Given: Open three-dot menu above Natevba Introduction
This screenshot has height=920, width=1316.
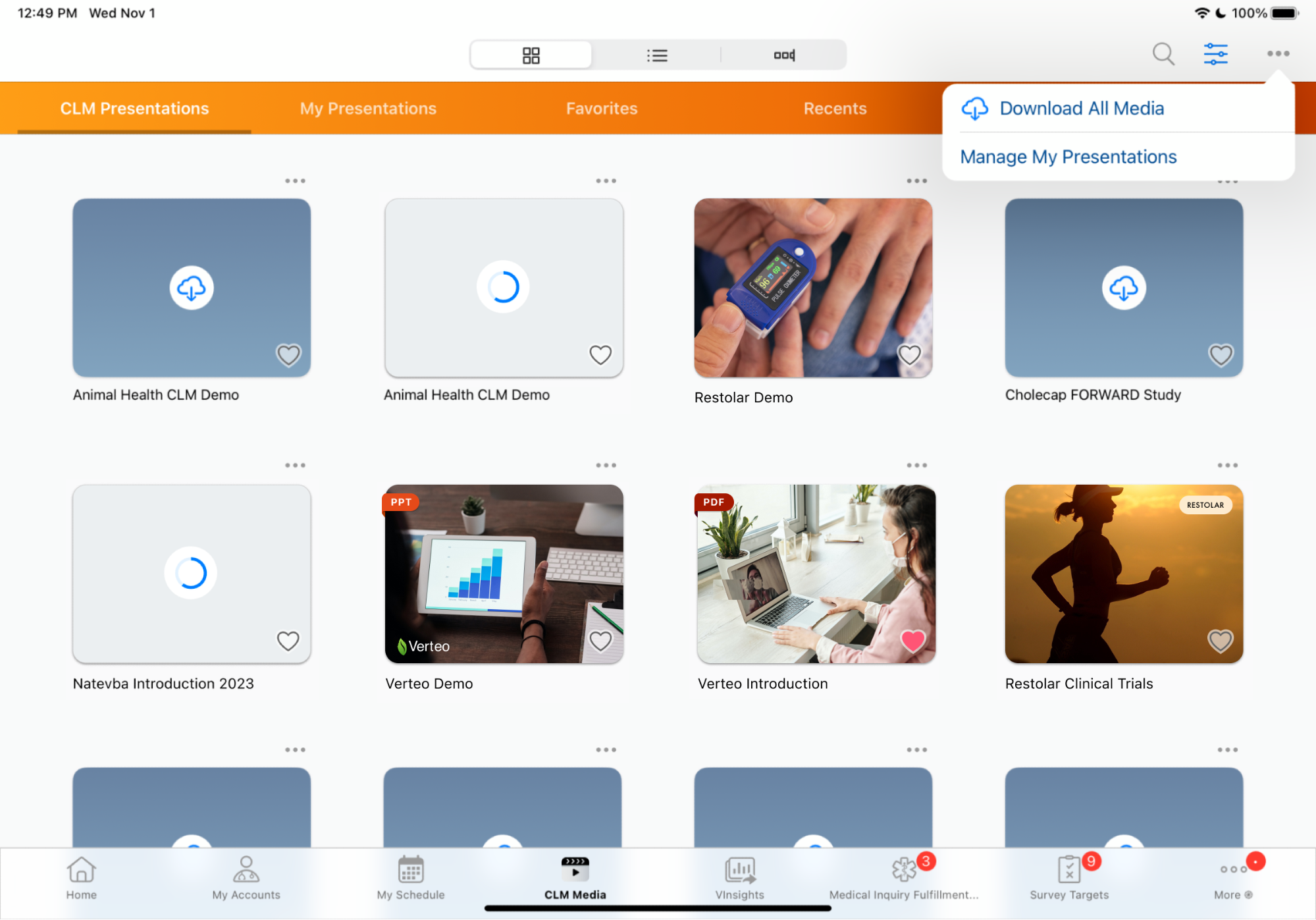Looking at the screenshot, I should coord(295,466).
